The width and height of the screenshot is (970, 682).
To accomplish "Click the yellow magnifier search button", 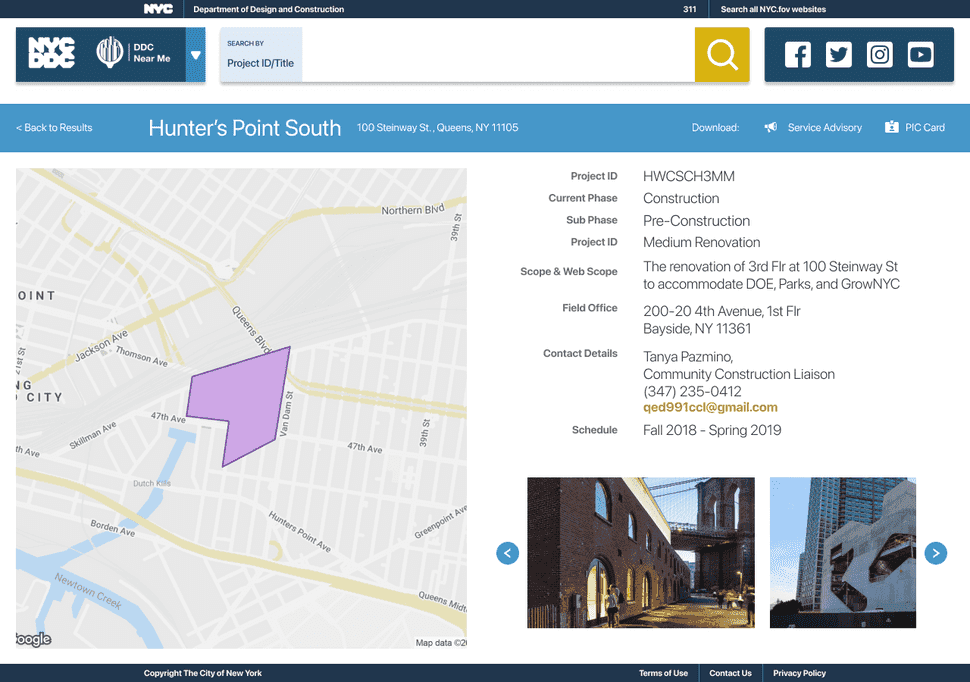I will pos(722,54).
